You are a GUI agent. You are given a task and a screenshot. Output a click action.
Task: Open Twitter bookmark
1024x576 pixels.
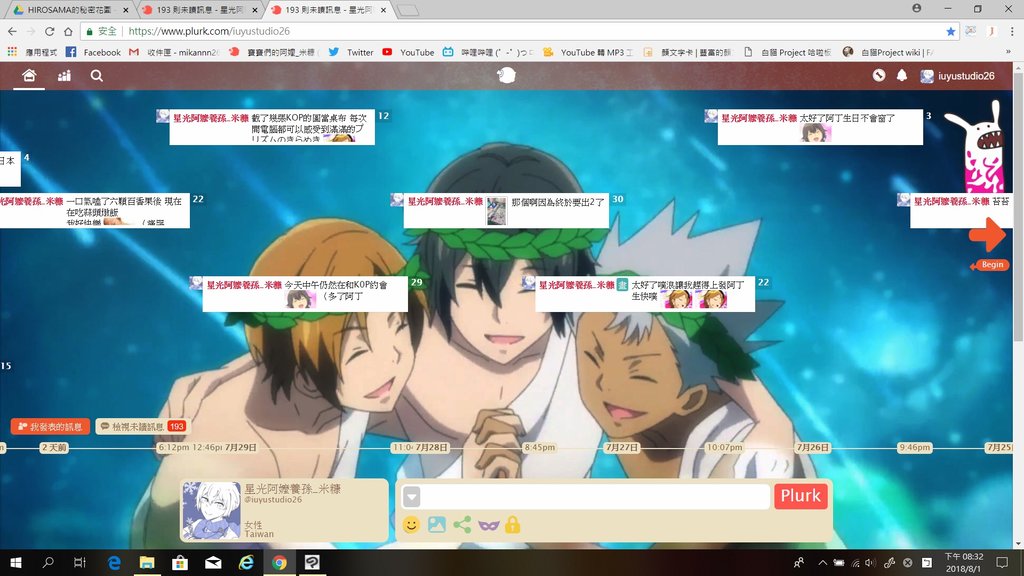pos(351,52)
